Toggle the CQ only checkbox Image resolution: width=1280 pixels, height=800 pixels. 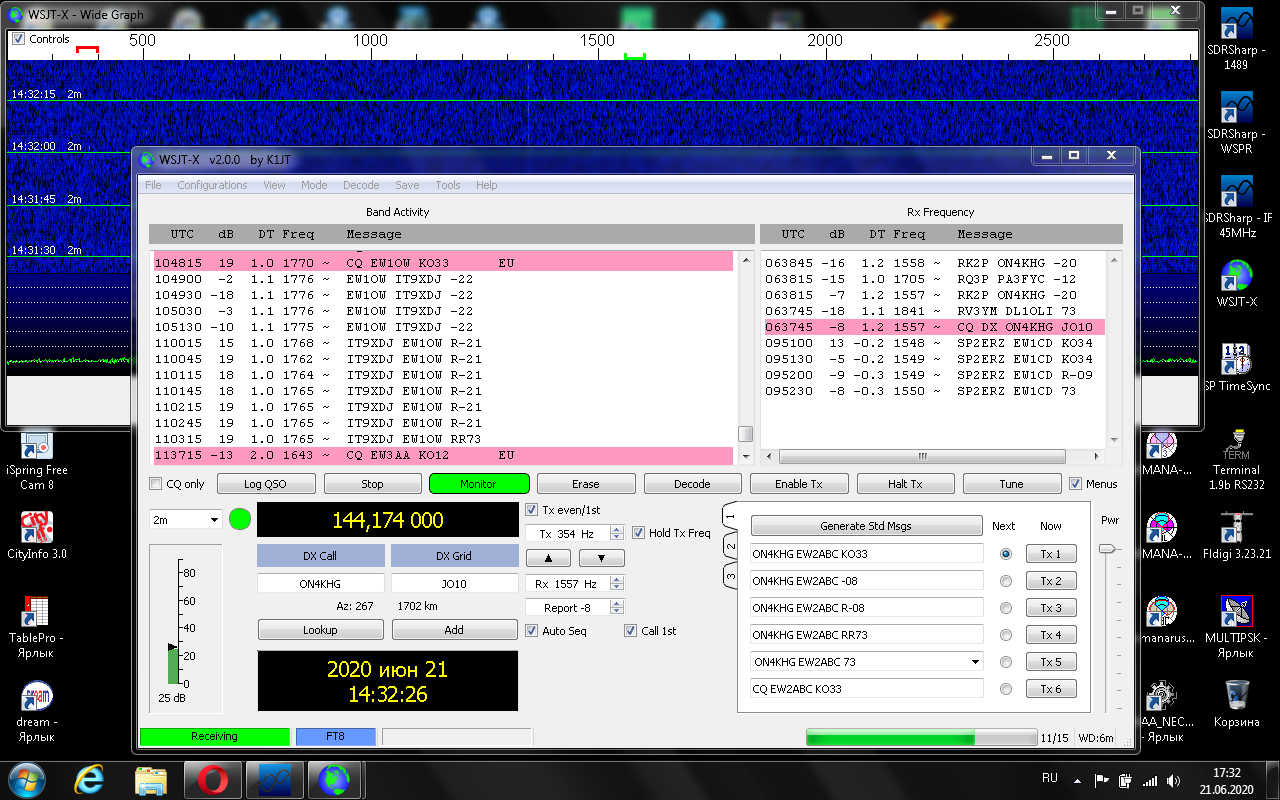tap(156, 485)
